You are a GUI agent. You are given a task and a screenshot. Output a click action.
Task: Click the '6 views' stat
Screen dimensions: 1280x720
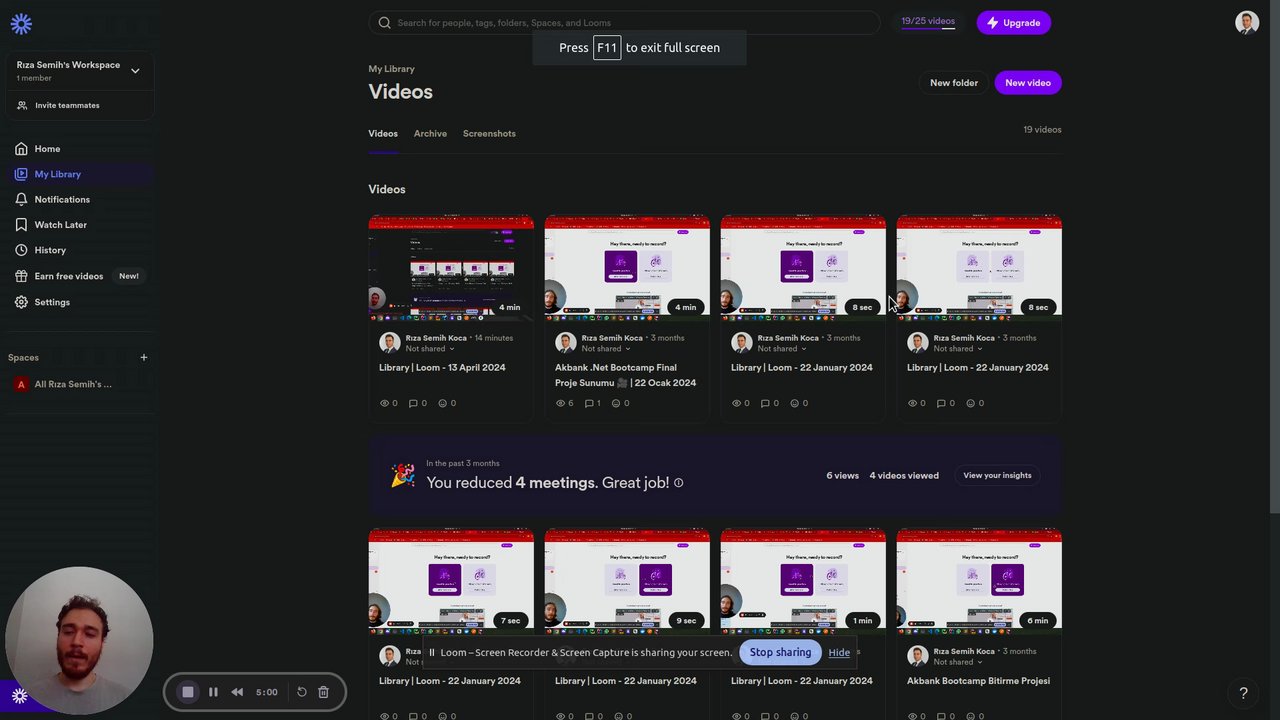pos(842,476)
